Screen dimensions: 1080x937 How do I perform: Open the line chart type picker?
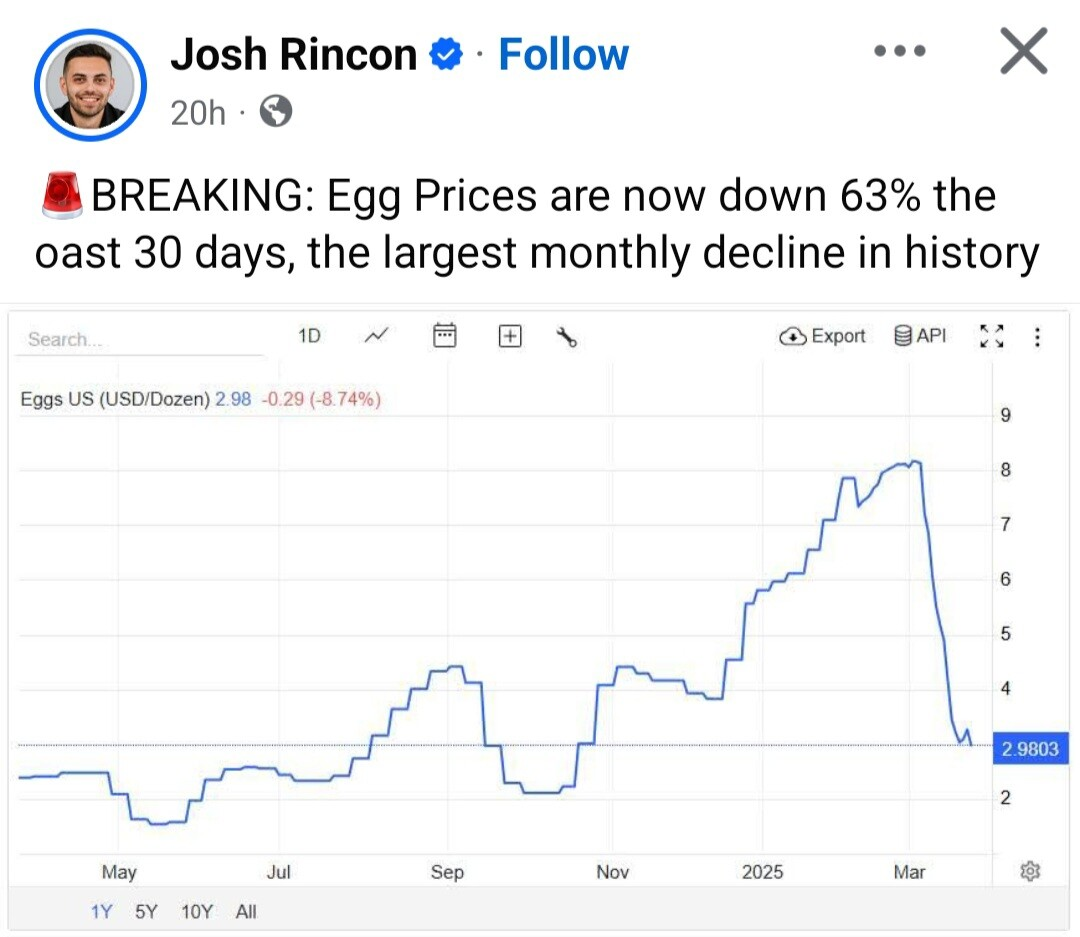(x=377, y=336)
